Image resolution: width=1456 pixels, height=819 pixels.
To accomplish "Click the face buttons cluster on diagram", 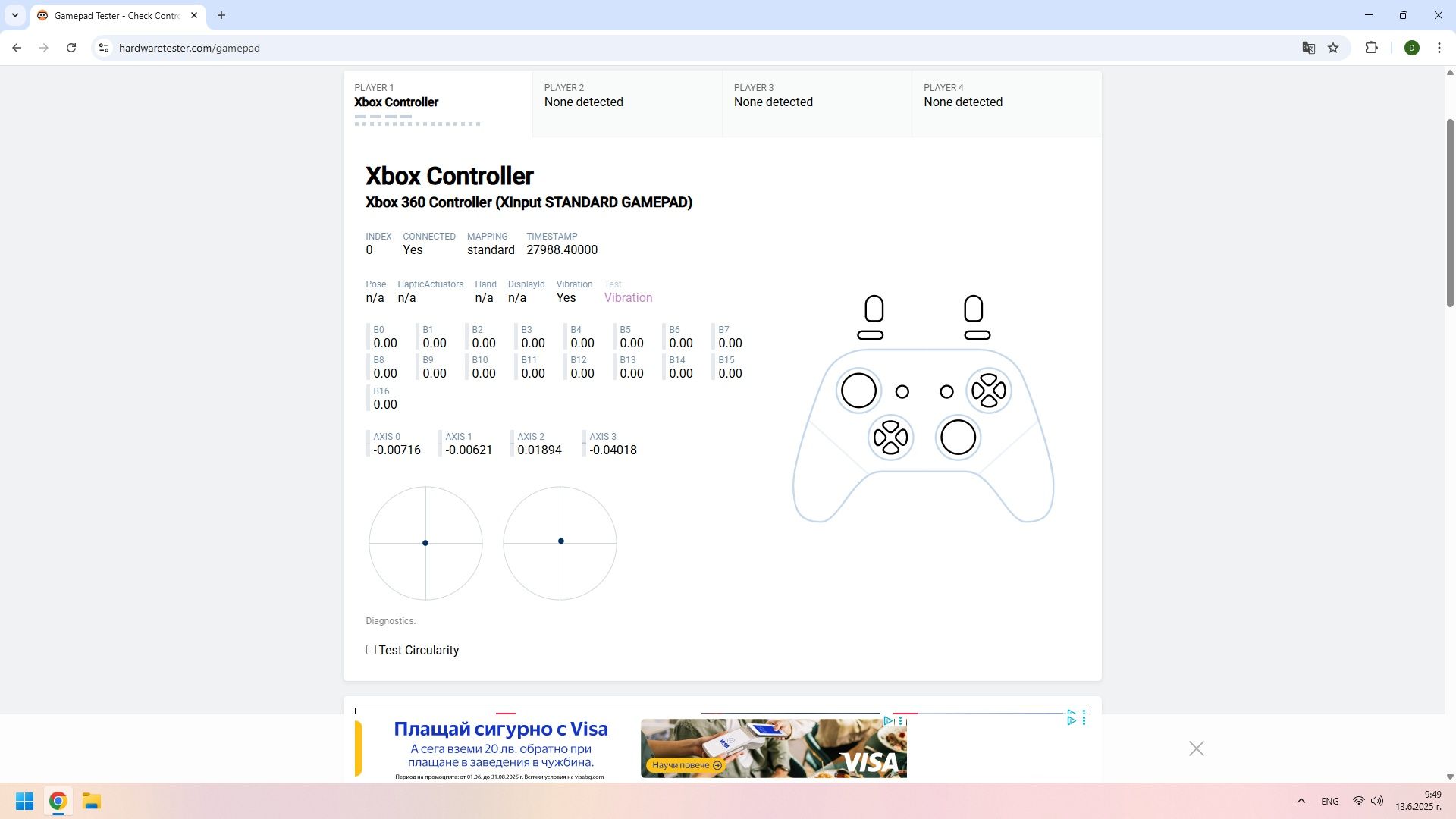I will (x=989, y=391).
